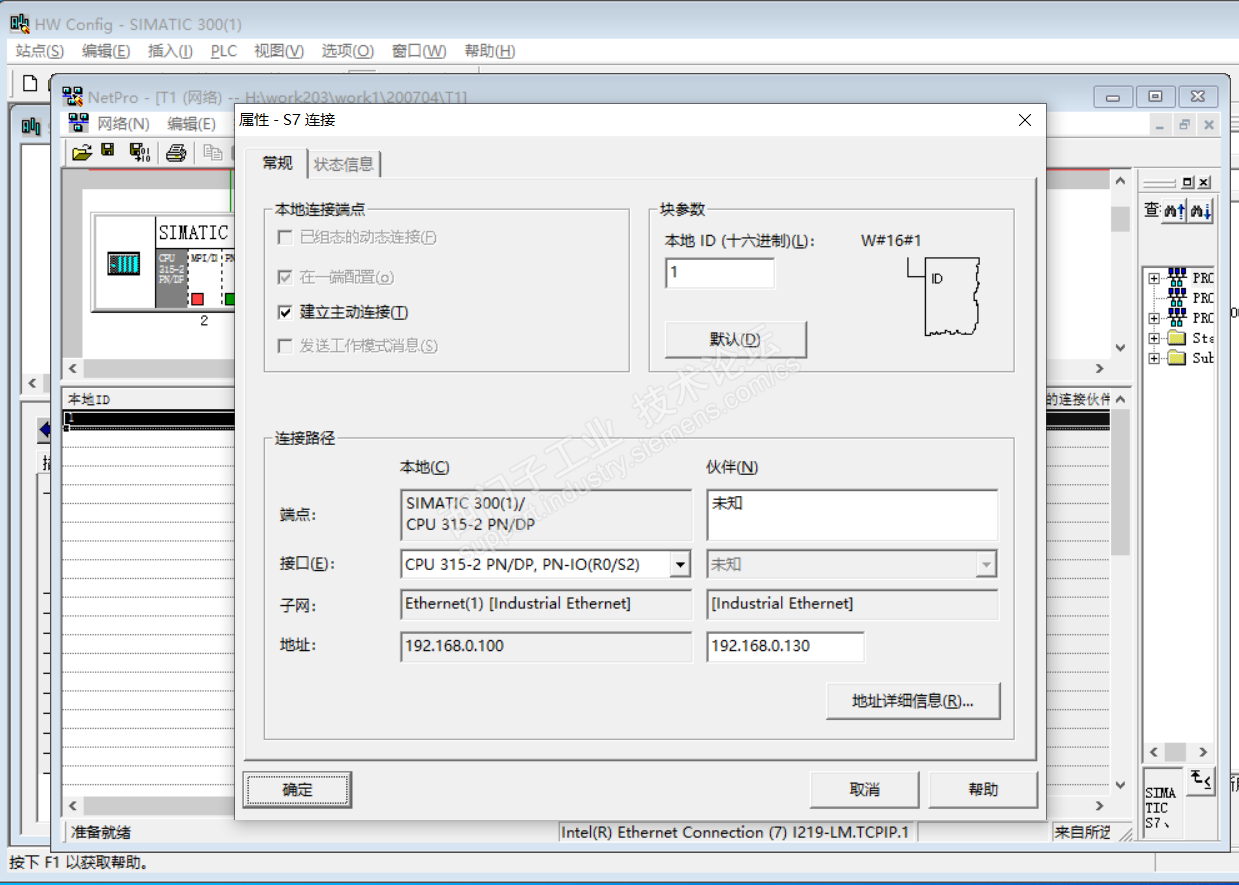Open the partner 接口 dropdown showing 未知

pyautogui.click(x=986, y=564)
